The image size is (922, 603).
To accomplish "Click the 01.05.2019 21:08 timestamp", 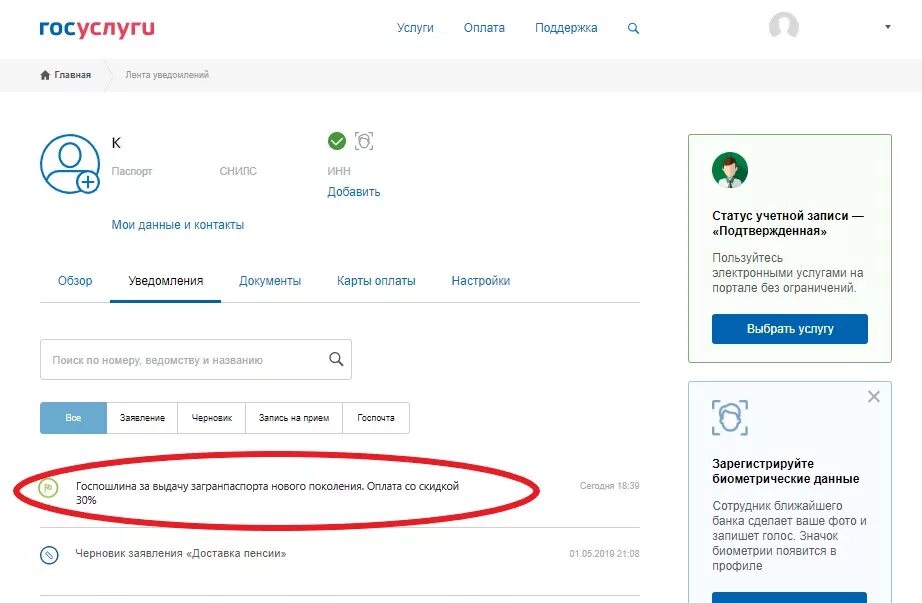I will point(604,554).
